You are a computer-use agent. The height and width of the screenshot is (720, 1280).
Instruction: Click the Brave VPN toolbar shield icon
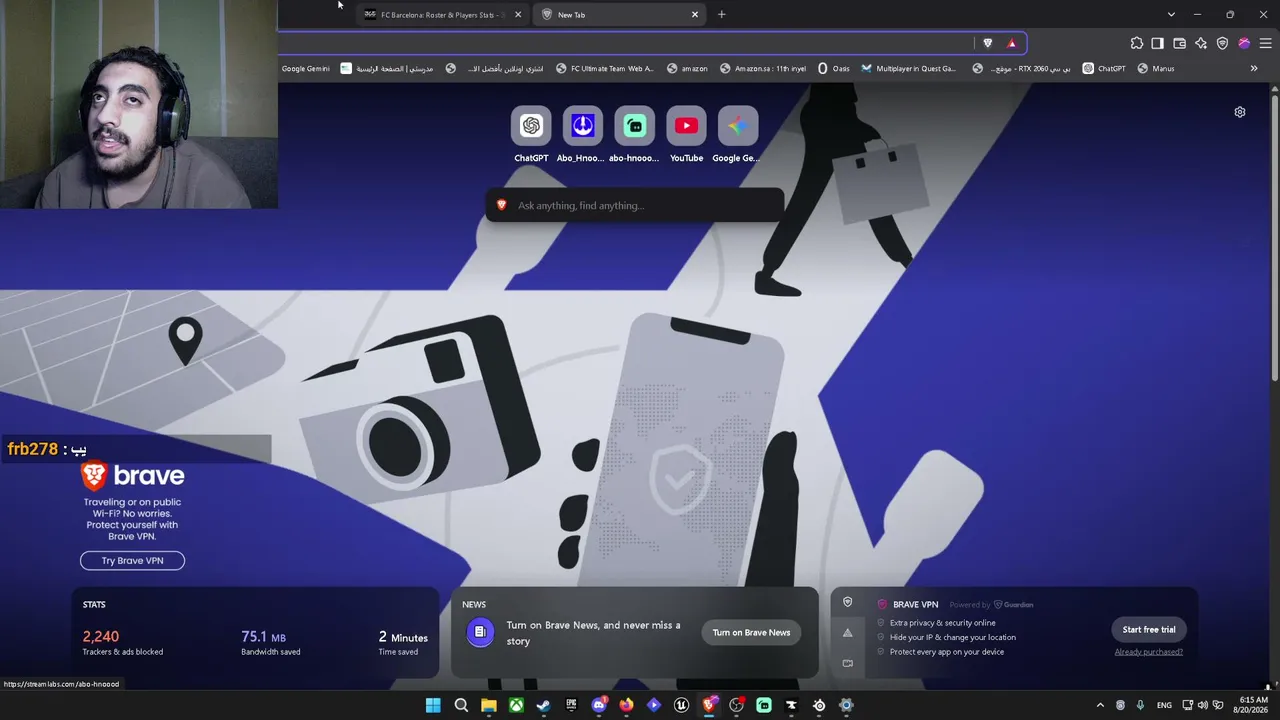[x=1222, y=43]
